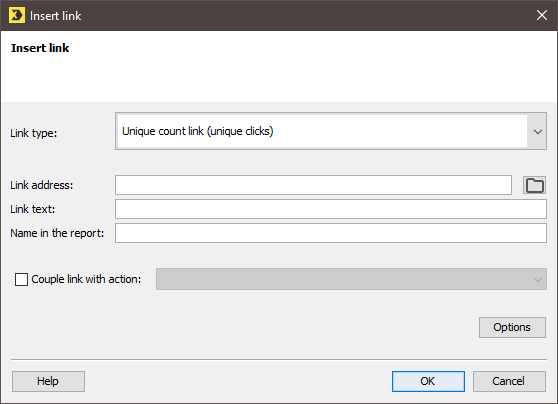Focus the Link text input field
The height and width of the screenshot is (404, 558).
click(x=331, y=209)
